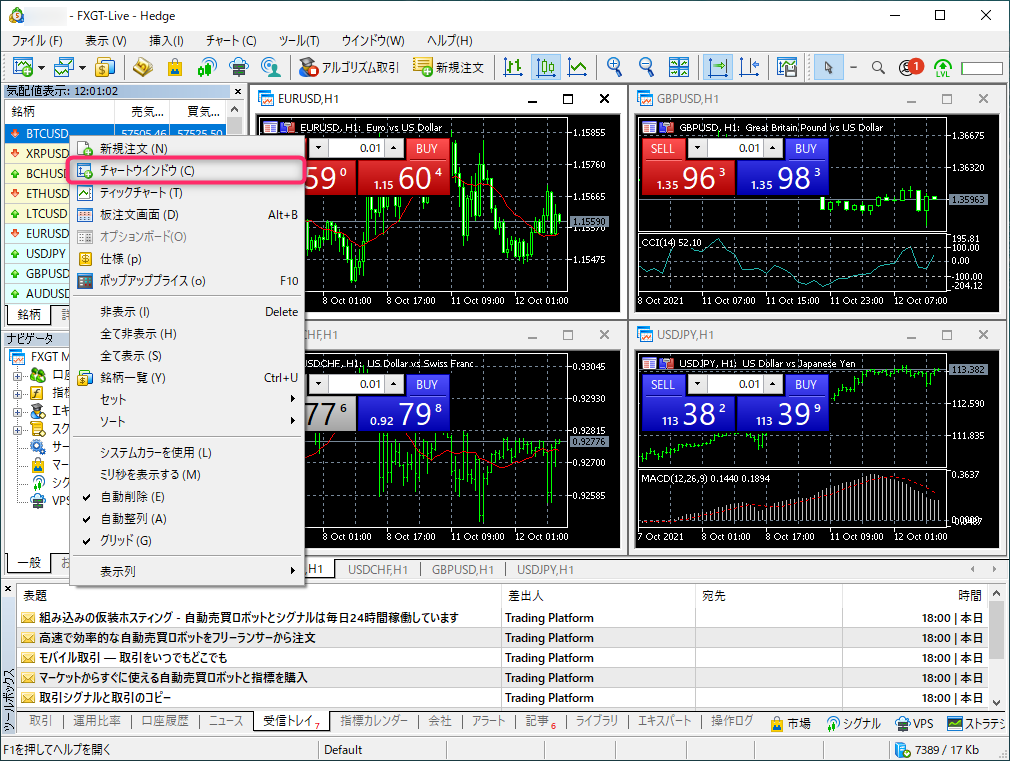The height and width of the screenshot is (761, 1010).
Task: Zoom in on the chart
Action: 615,67
